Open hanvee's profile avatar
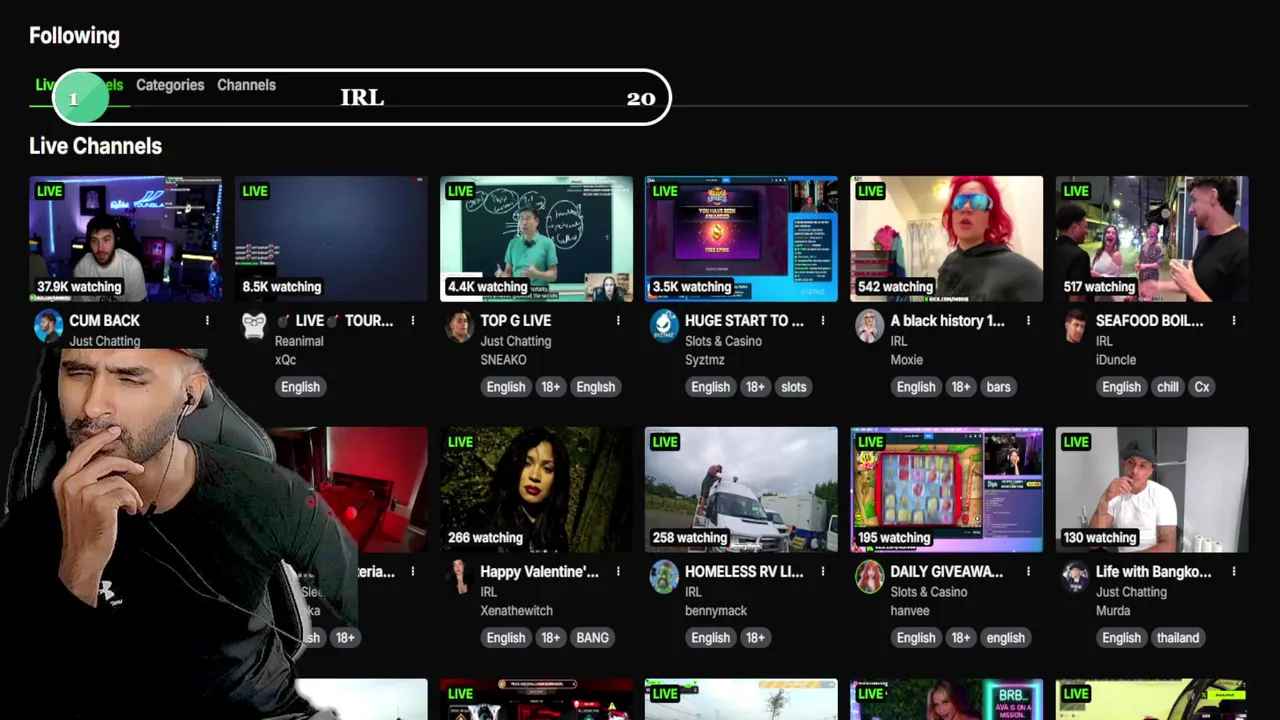Screen dimensions: 1280x720 pyautogui.click(x=869, y=577)
